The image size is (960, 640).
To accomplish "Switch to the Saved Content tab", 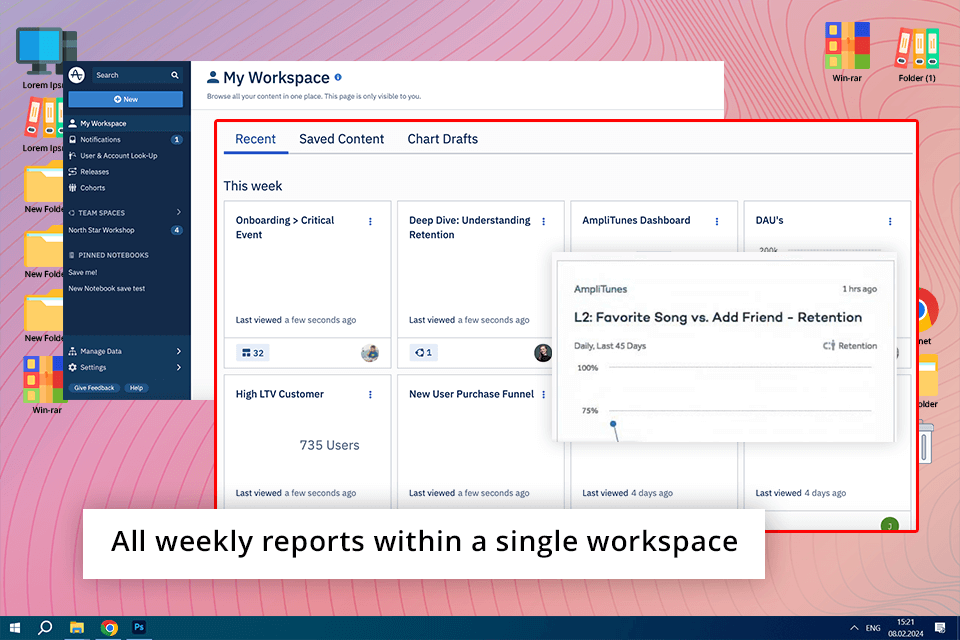I will (342, 139).
